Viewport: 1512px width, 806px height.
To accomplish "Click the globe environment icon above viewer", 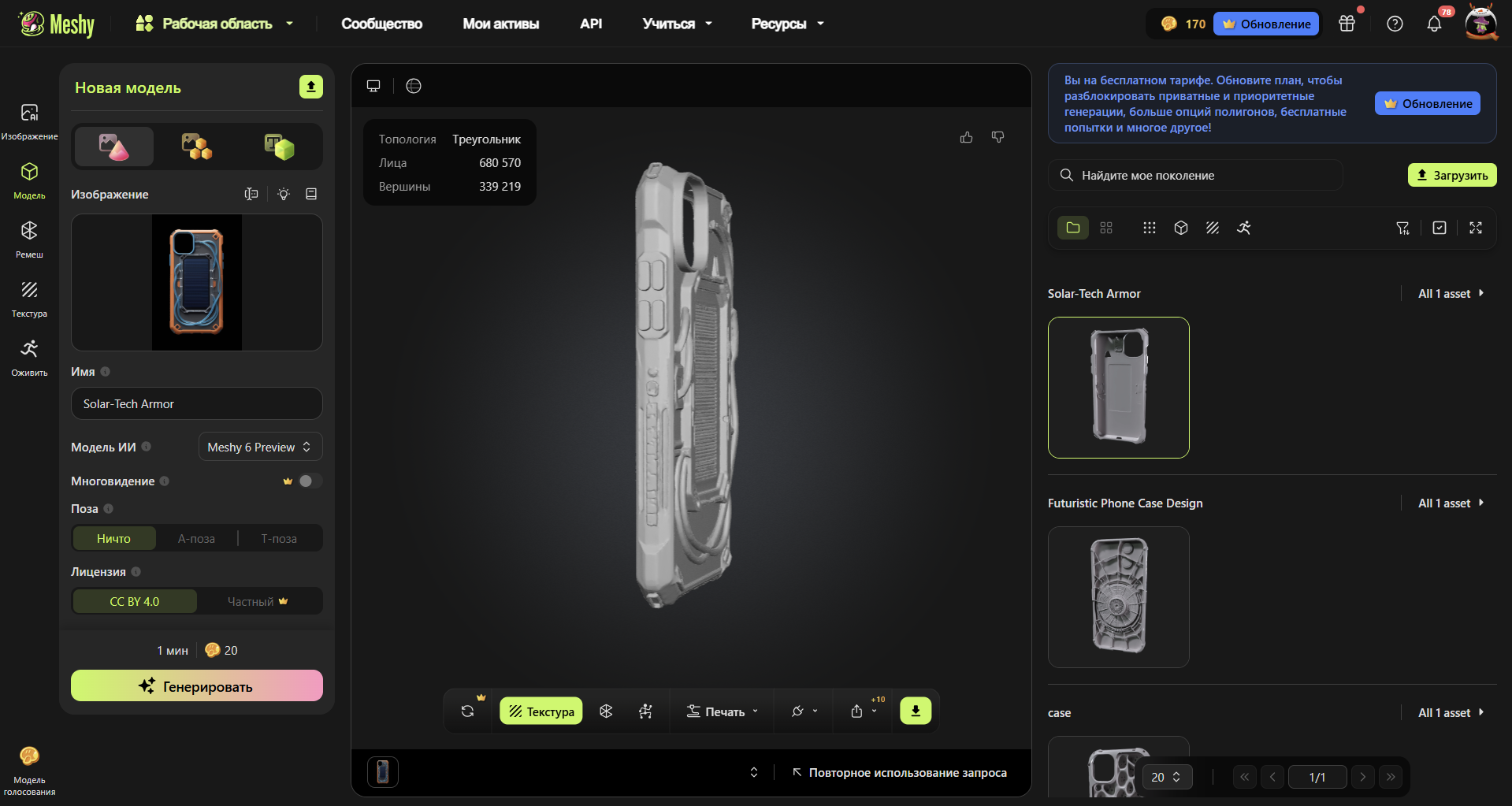I will pos(414,86).
